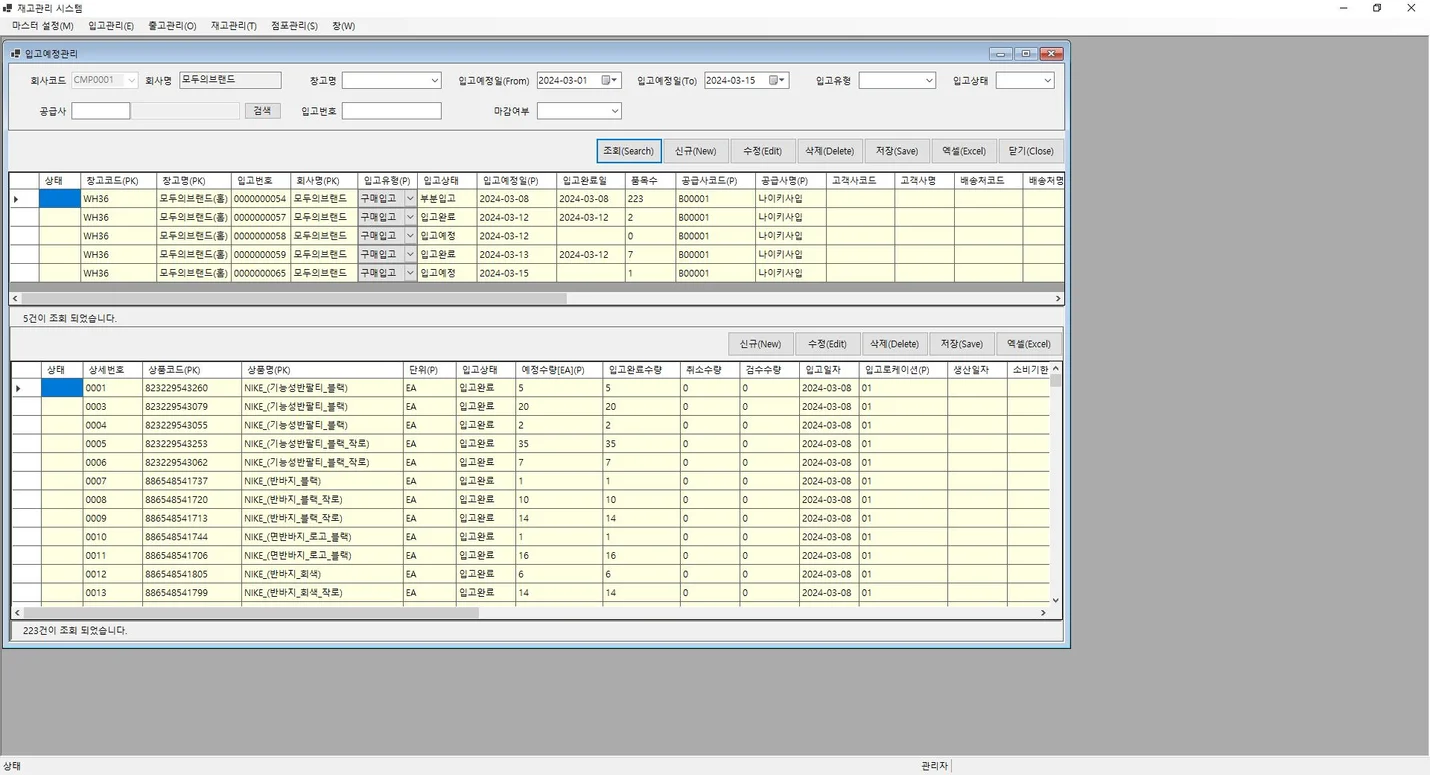The height and width of the screenshot is (775, 1430).
Task: Click the up arrow of the detail grid's vertical scrollbar
Action: tap(1056, 369)
